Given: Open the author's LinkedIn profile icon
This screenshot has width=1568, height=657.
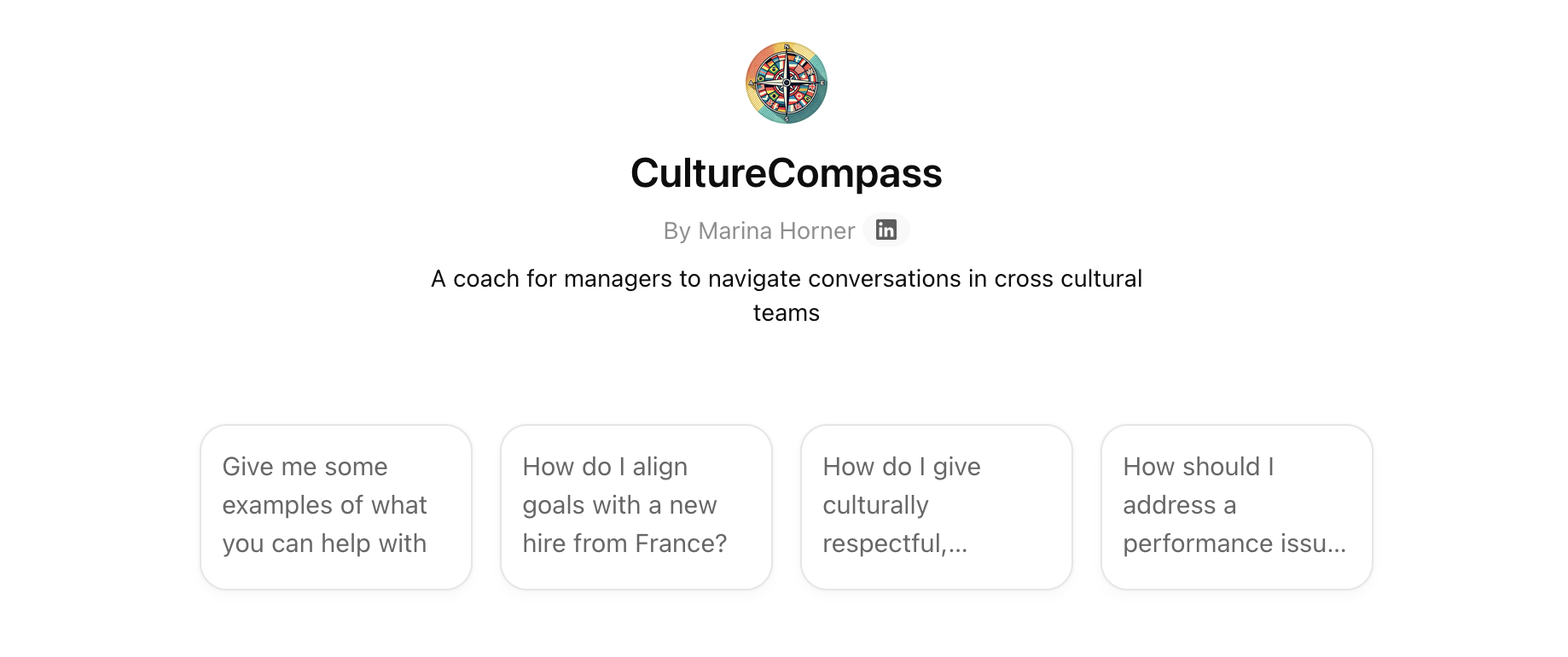Looking at the screenshot, I should click(886, 230).
